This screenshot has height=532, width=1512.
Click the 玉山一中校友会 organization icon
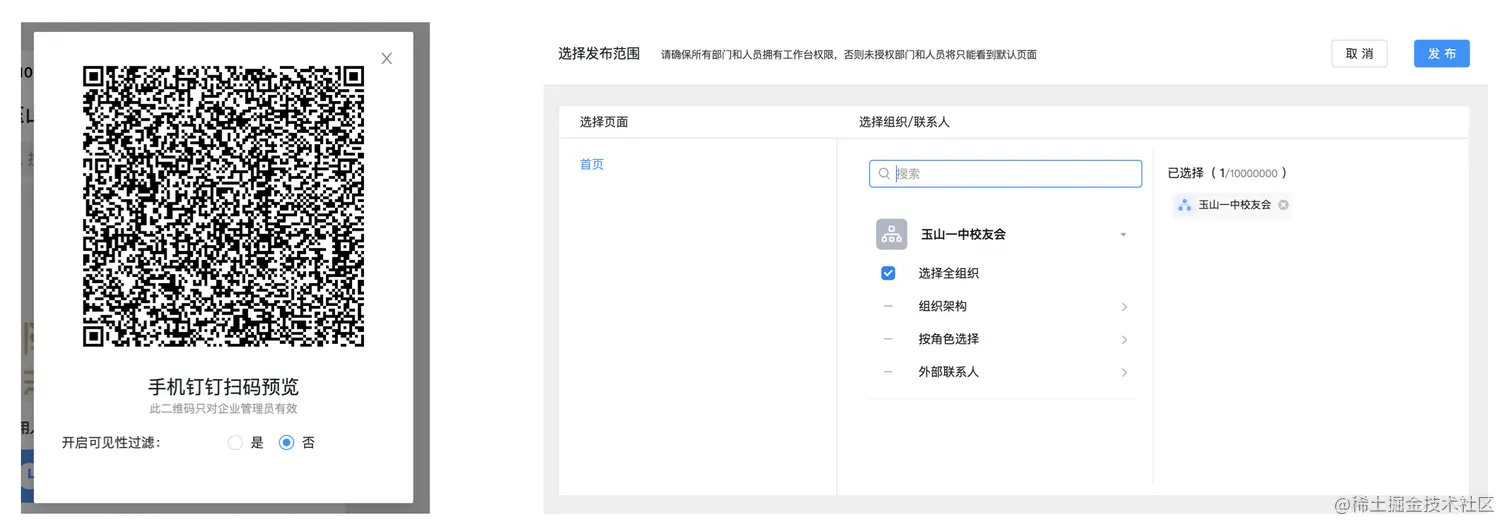pyautogui.click(x=891, y=234)
